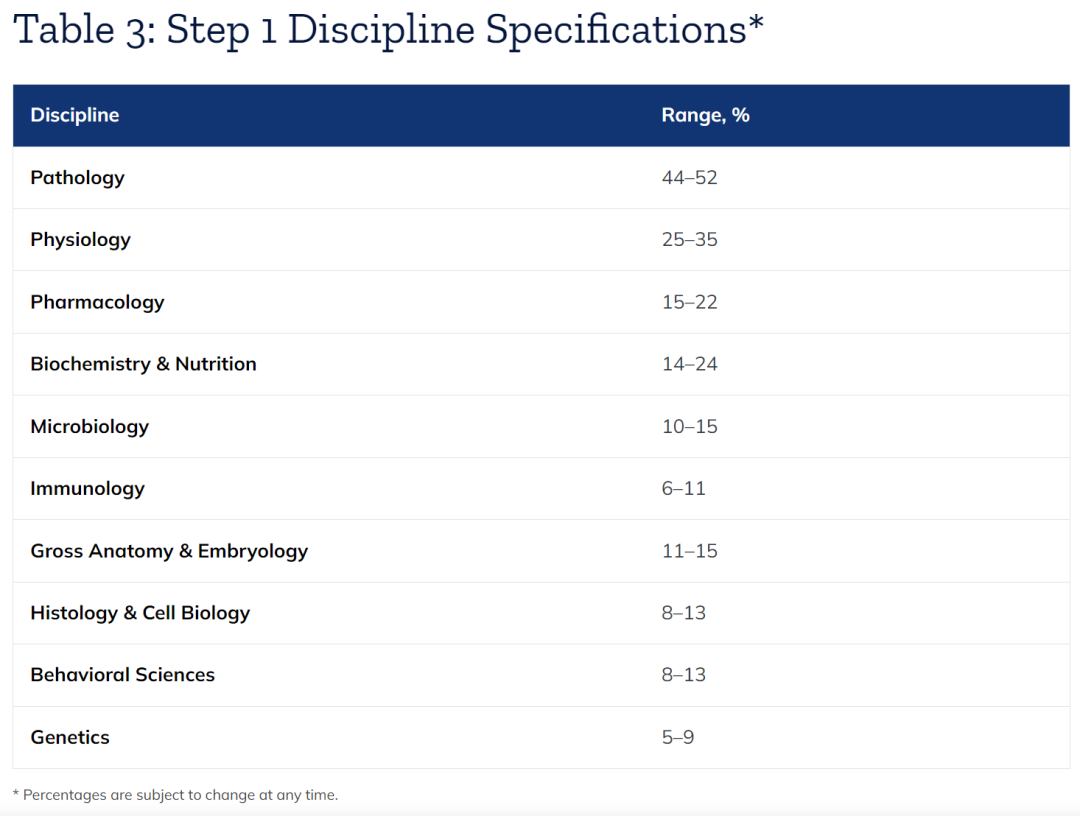Click the Range, % column header
This screenshot has width=1080, height=816.
click(x=705, y=115)
